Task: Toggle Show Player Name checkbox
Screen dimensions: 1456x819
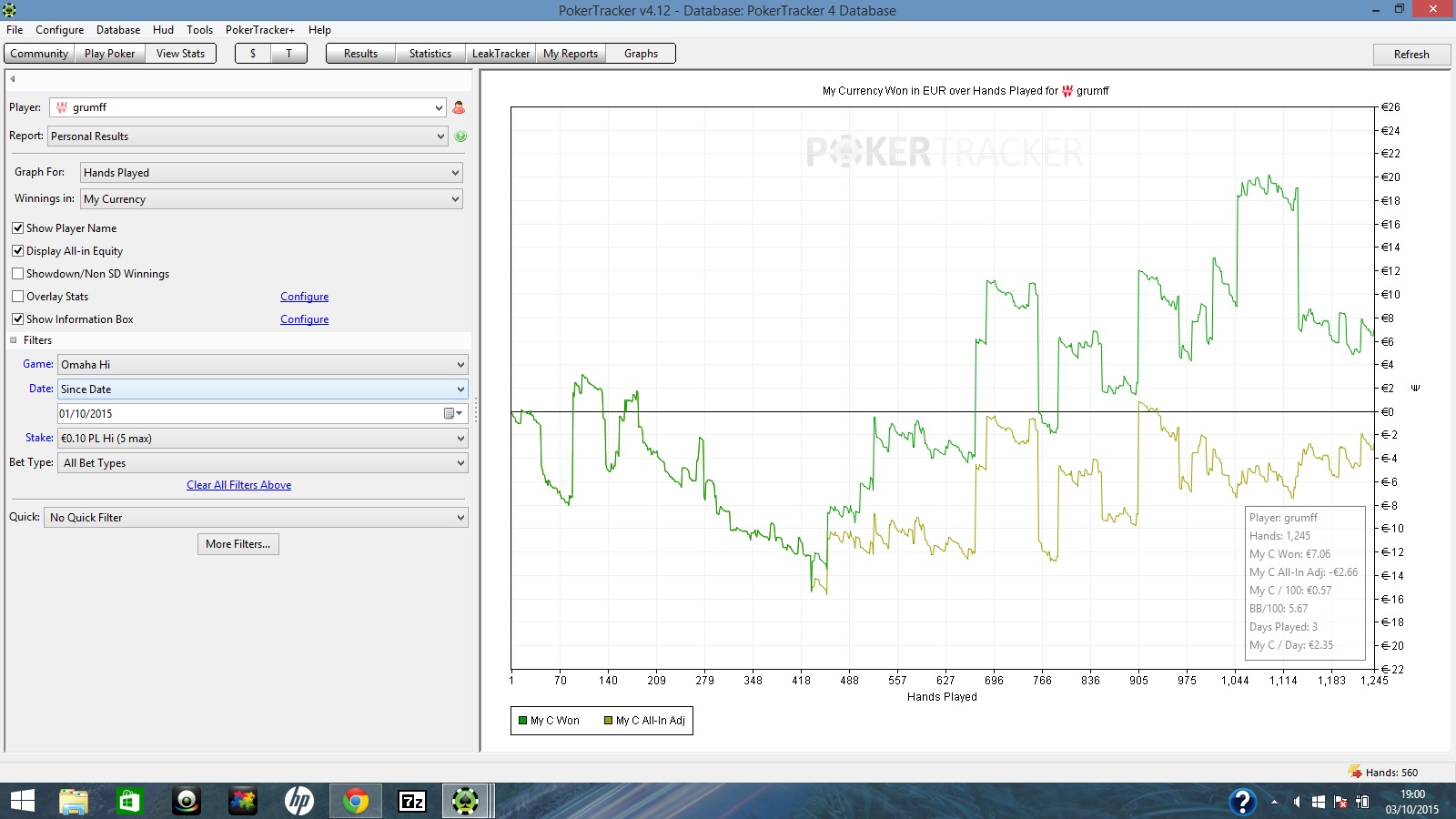Action: pos(17,228)
